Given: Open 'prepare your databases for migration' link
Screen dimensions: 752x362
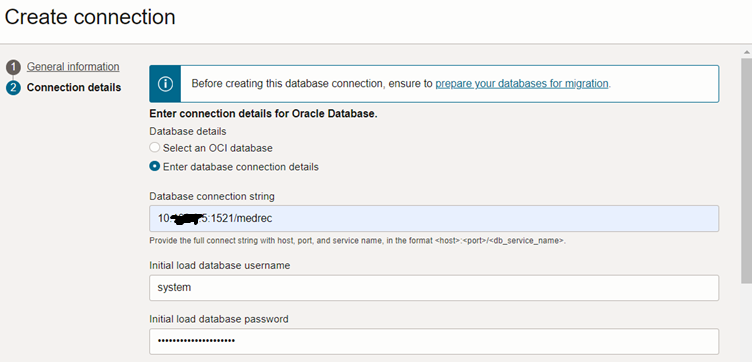Looking at the screenshot, I should coord(522,83).
